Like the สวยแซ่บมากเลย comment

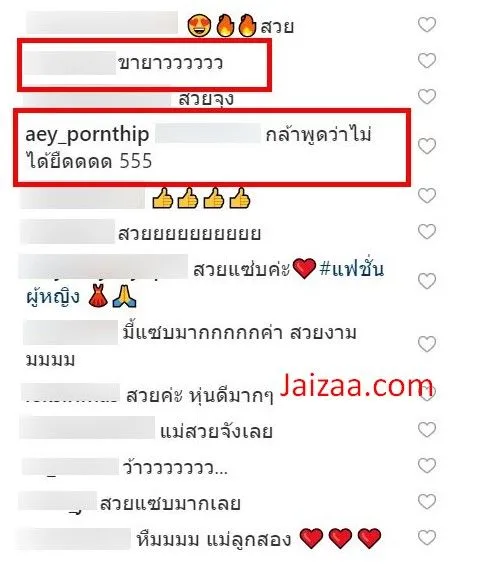click(427, 501)
